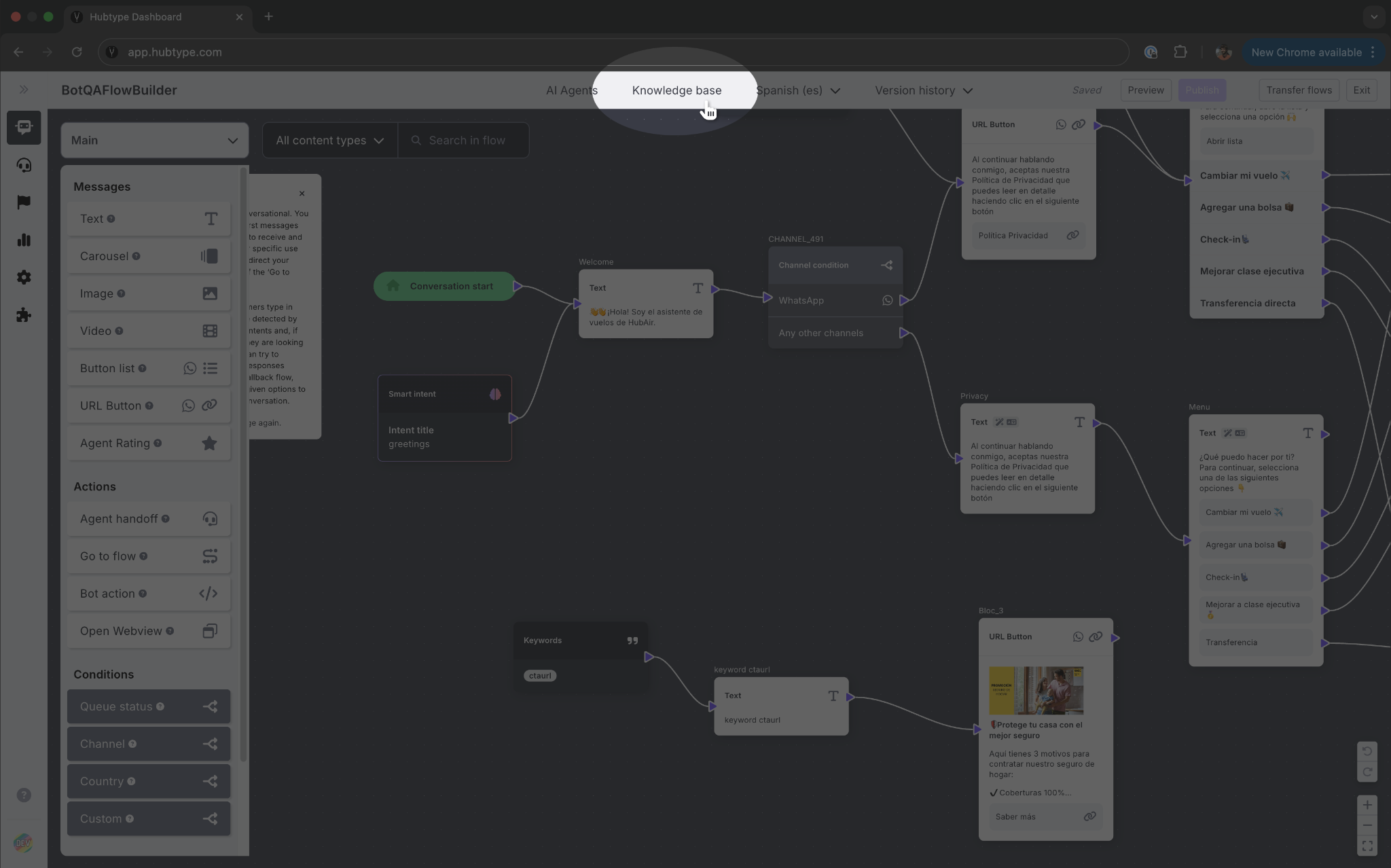
Task: Click the Preview button
Action: pyautogui.click(x=1145, y=90)
